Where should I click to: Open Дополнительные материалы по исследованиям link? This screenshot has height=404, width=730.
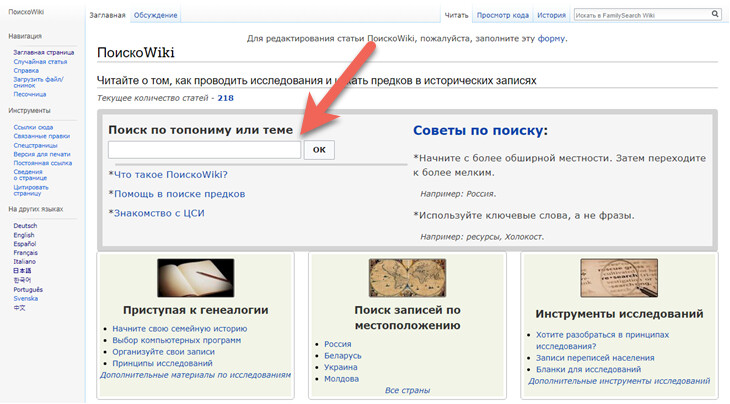point(196,375)
